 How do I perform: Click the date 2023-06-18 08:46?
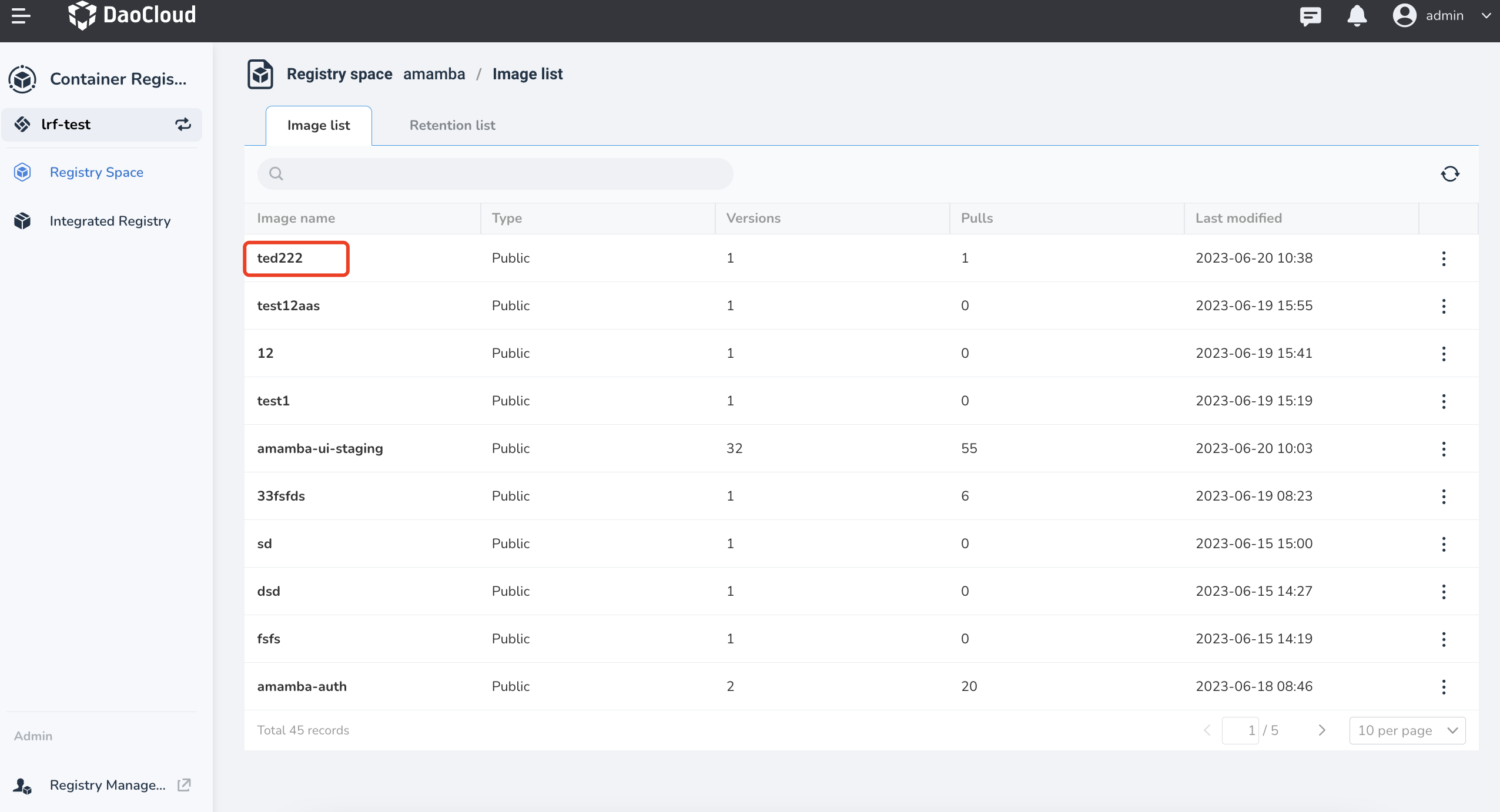click(1254, 686)
